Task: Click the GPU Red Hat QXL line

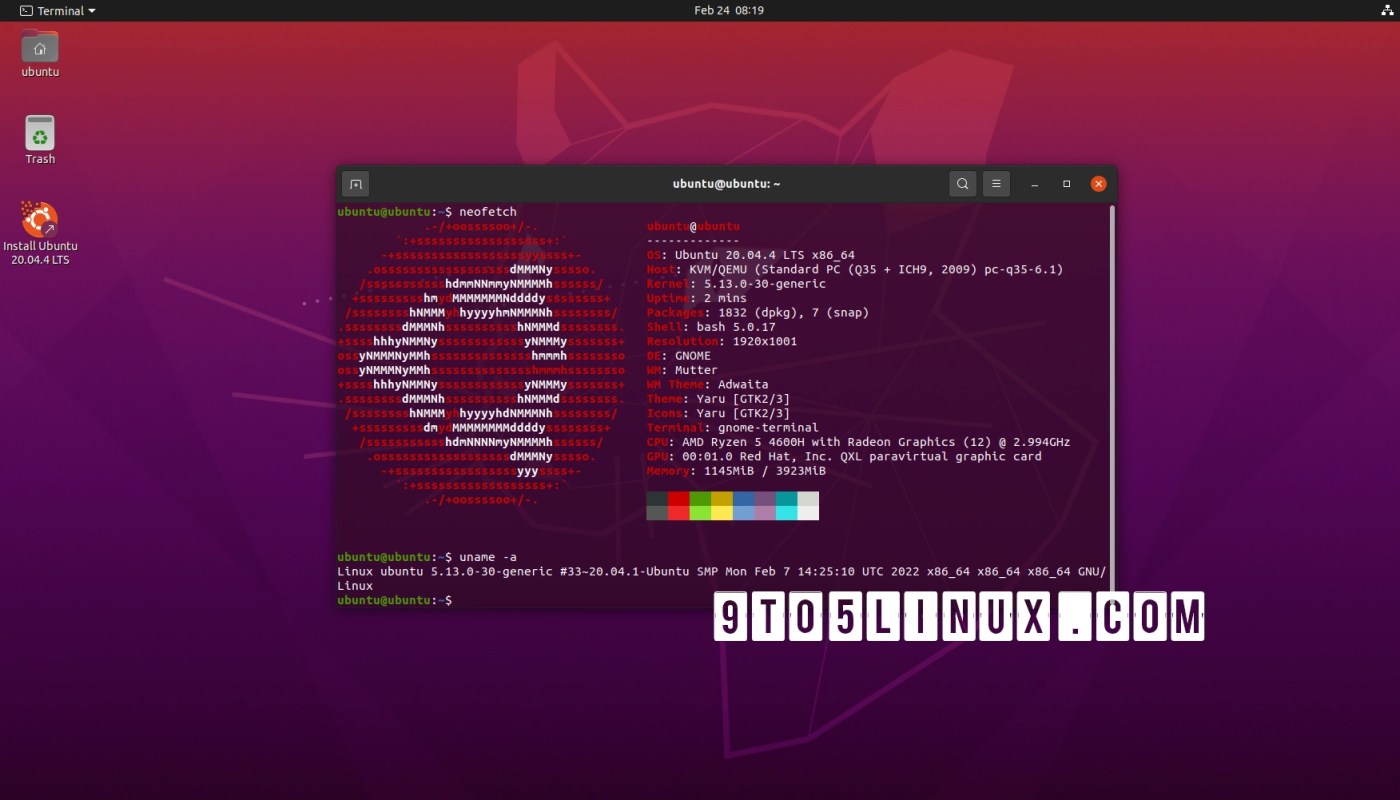Action: pos(844,456)
